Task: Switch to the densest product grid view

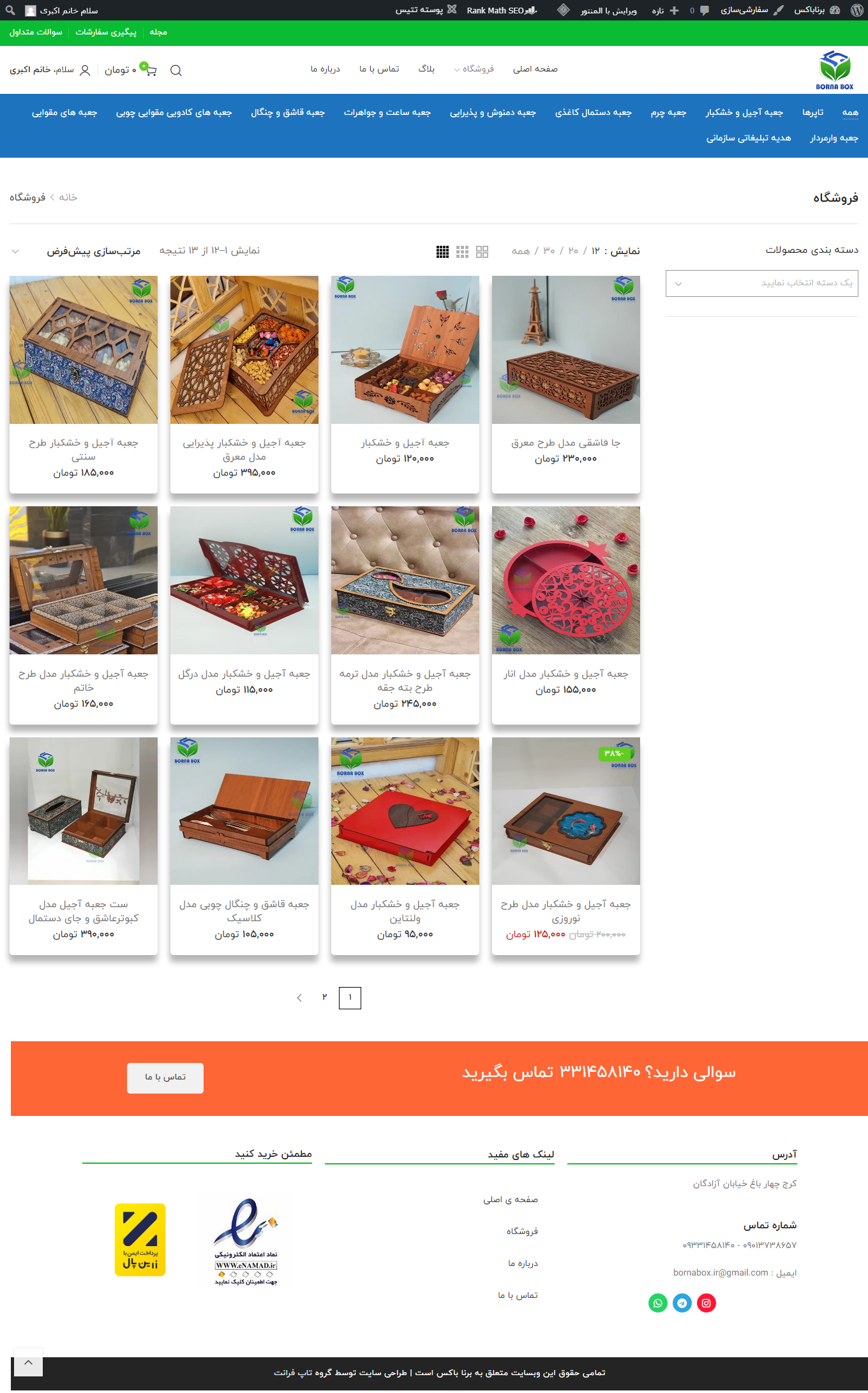Action: pyautogui.click(x=442, y=252)
